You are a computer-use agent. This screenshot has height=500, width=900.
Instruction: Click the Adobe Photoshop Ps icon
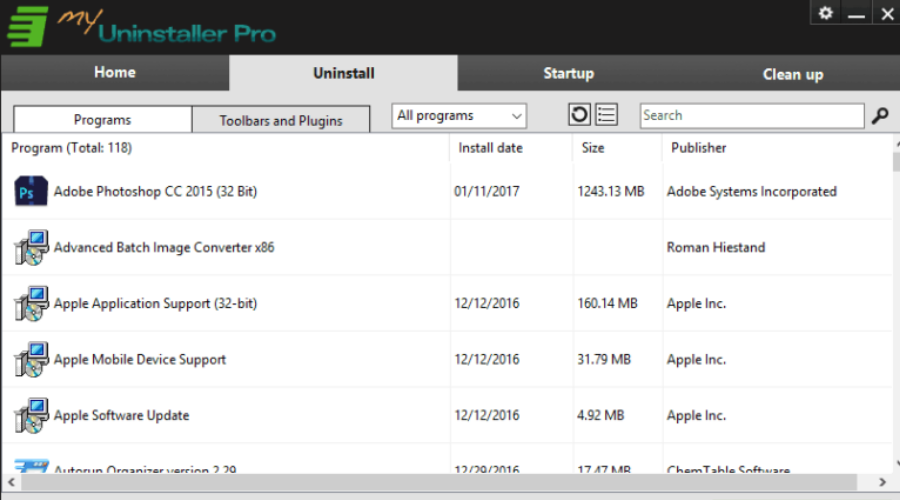pos(31,191)
